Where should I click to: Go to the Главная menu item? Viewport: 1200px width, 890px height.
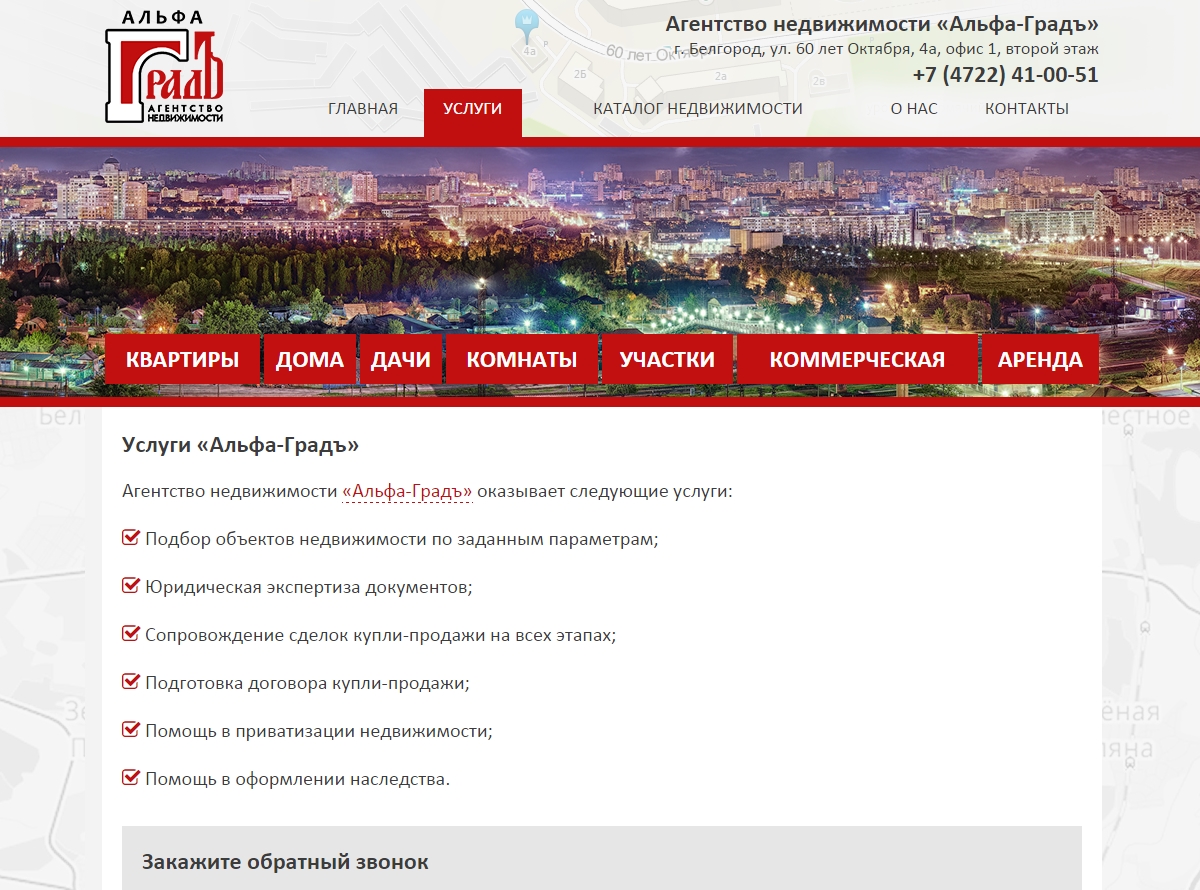coord(363,109)
